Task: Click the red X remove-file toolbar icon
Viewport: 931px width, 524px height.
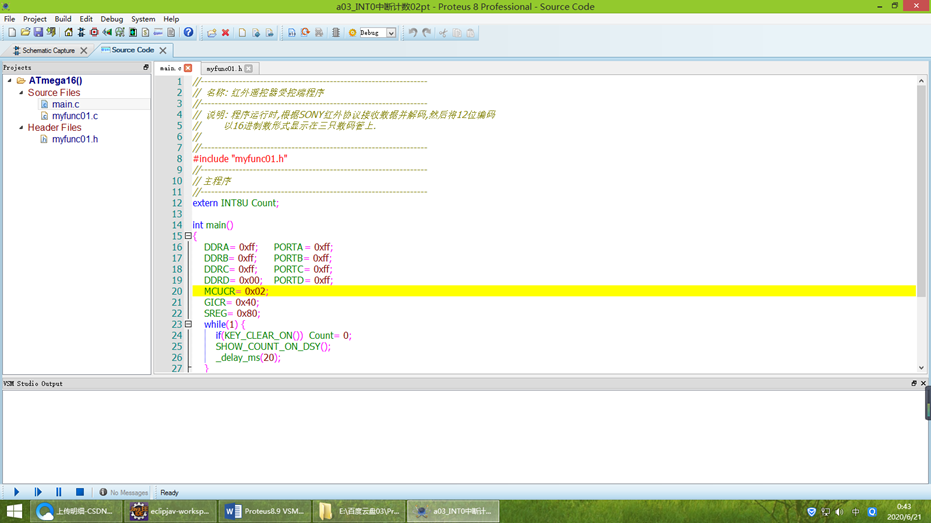Action: click(226, 33)
